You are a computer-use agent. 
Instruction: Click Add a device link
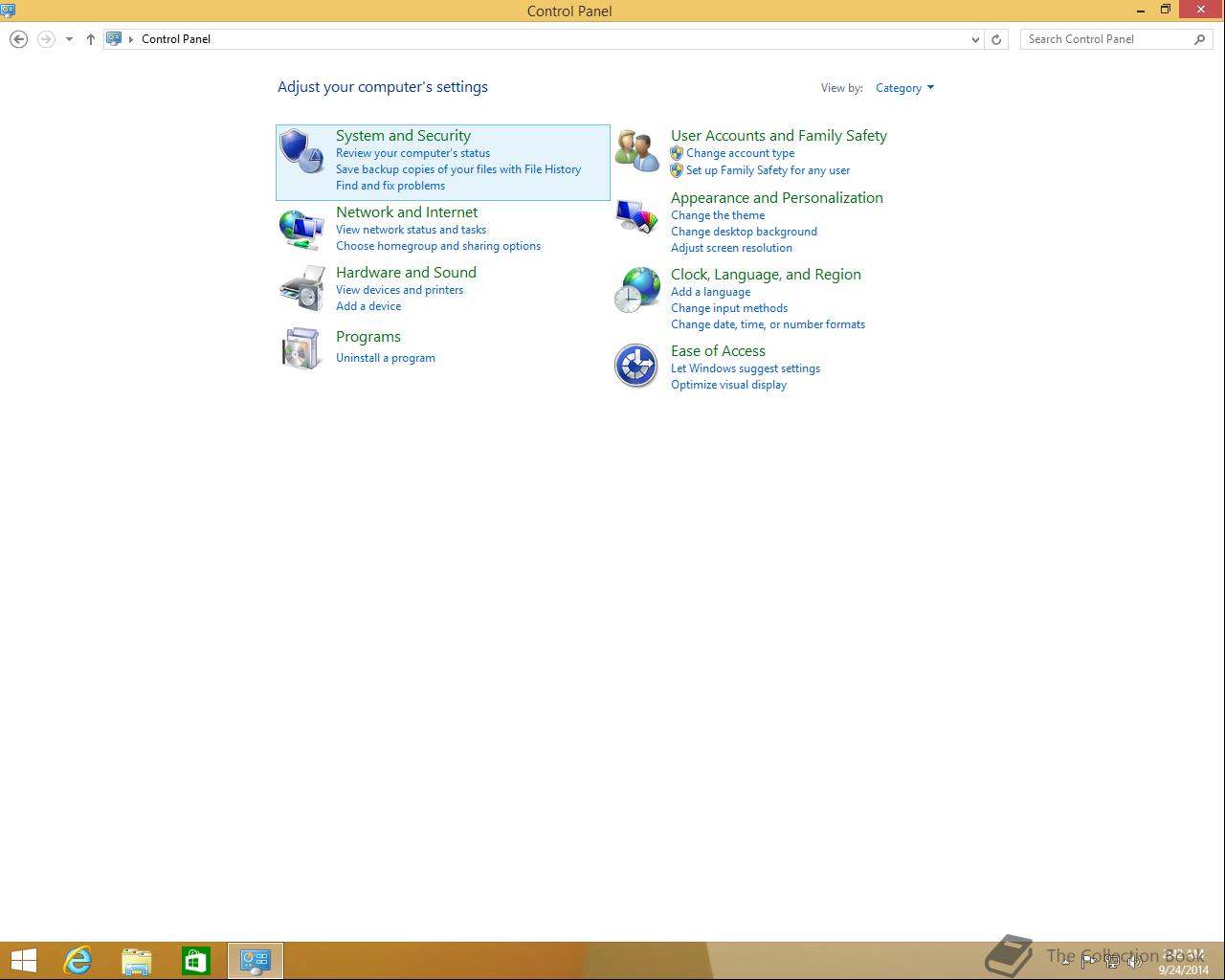coord(368,306)
